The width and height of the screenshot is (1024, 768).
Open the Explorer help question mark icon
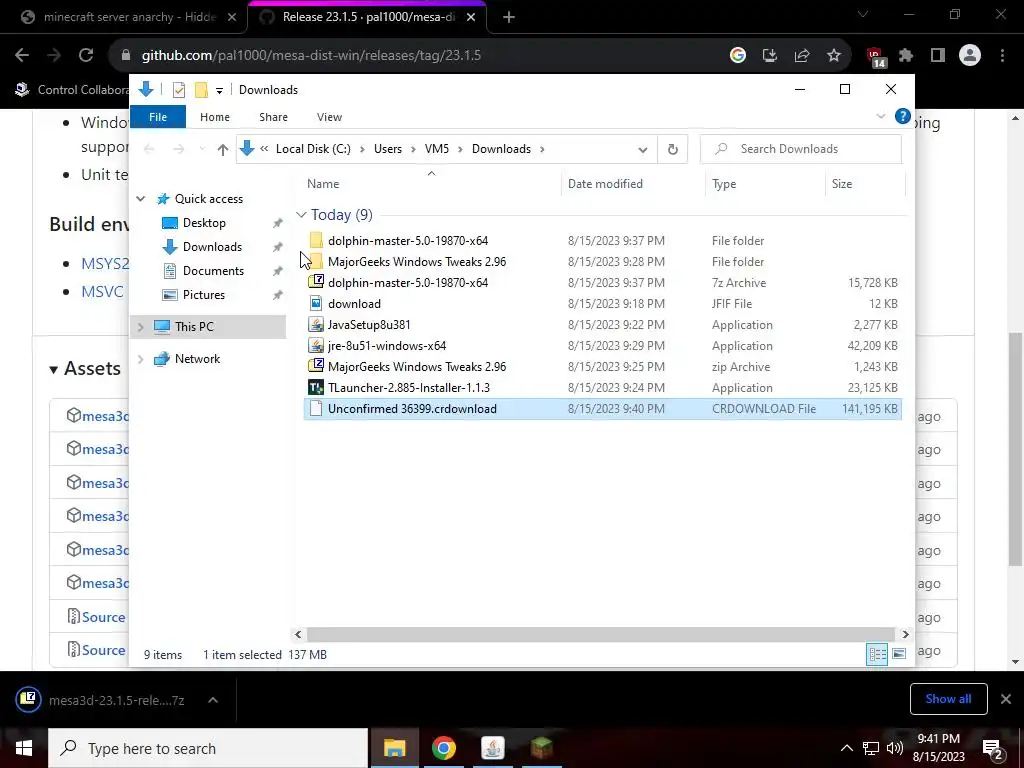click(903, 117)
